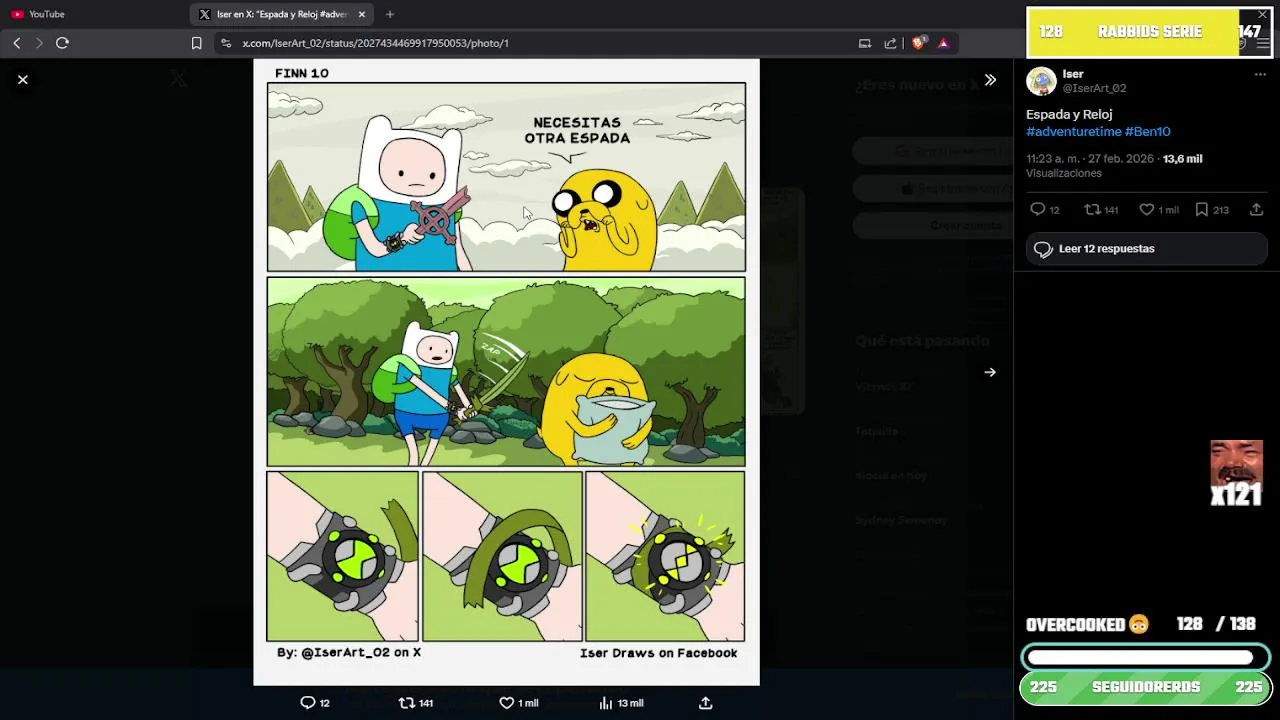Switch to the YouTube browser tab

tap(93, 14)
